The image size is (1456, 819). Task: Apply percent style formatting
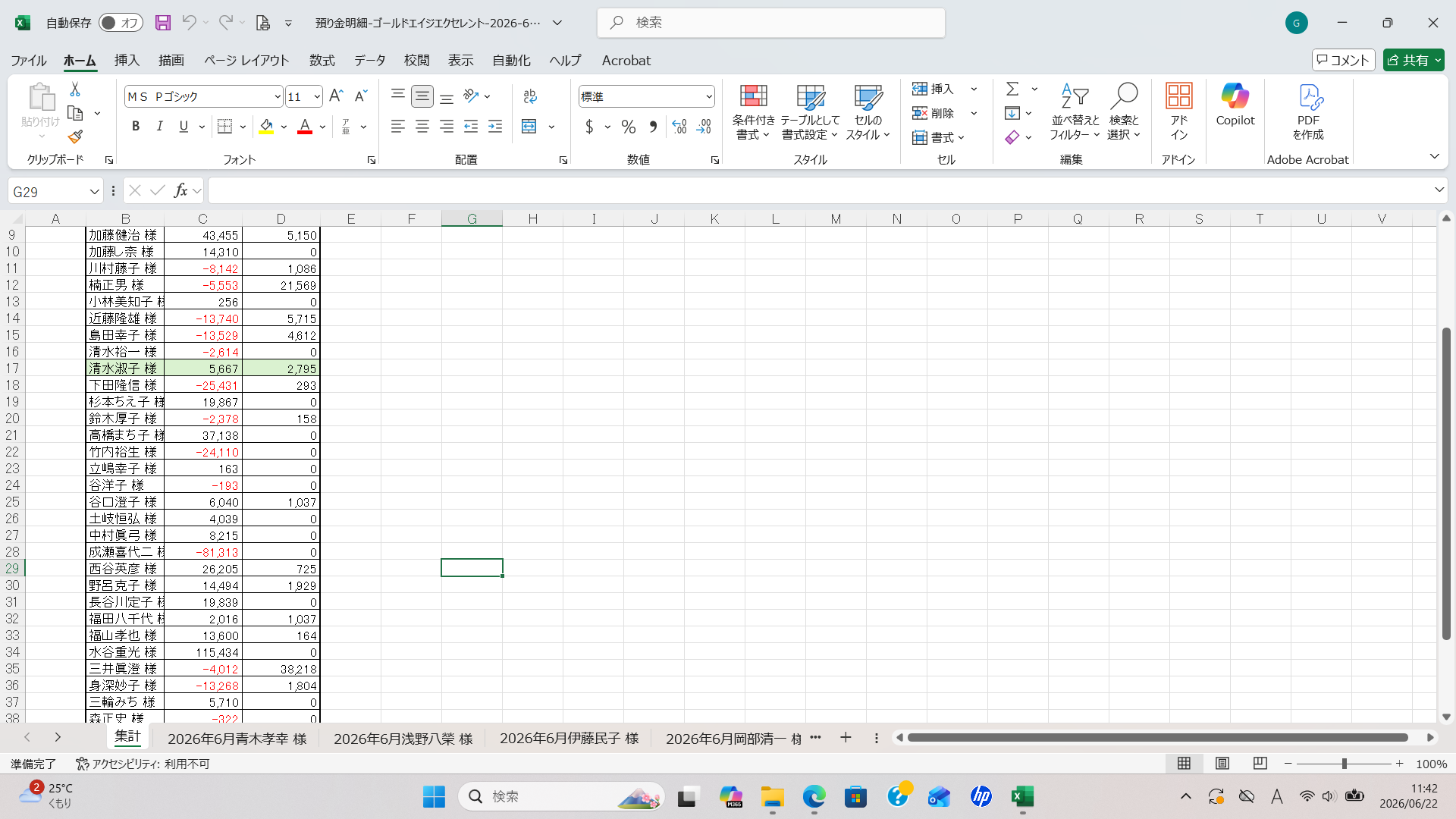point(629,127)
